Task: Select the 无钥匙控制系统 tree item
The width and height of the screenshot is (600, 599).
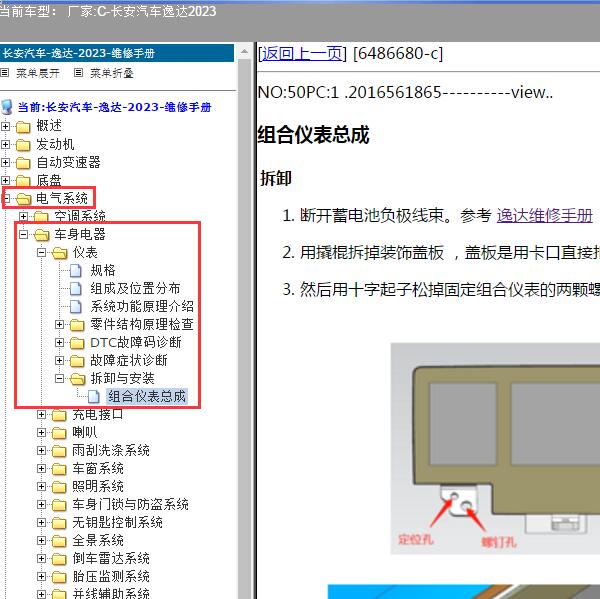Action: click(x=117, y=522)
